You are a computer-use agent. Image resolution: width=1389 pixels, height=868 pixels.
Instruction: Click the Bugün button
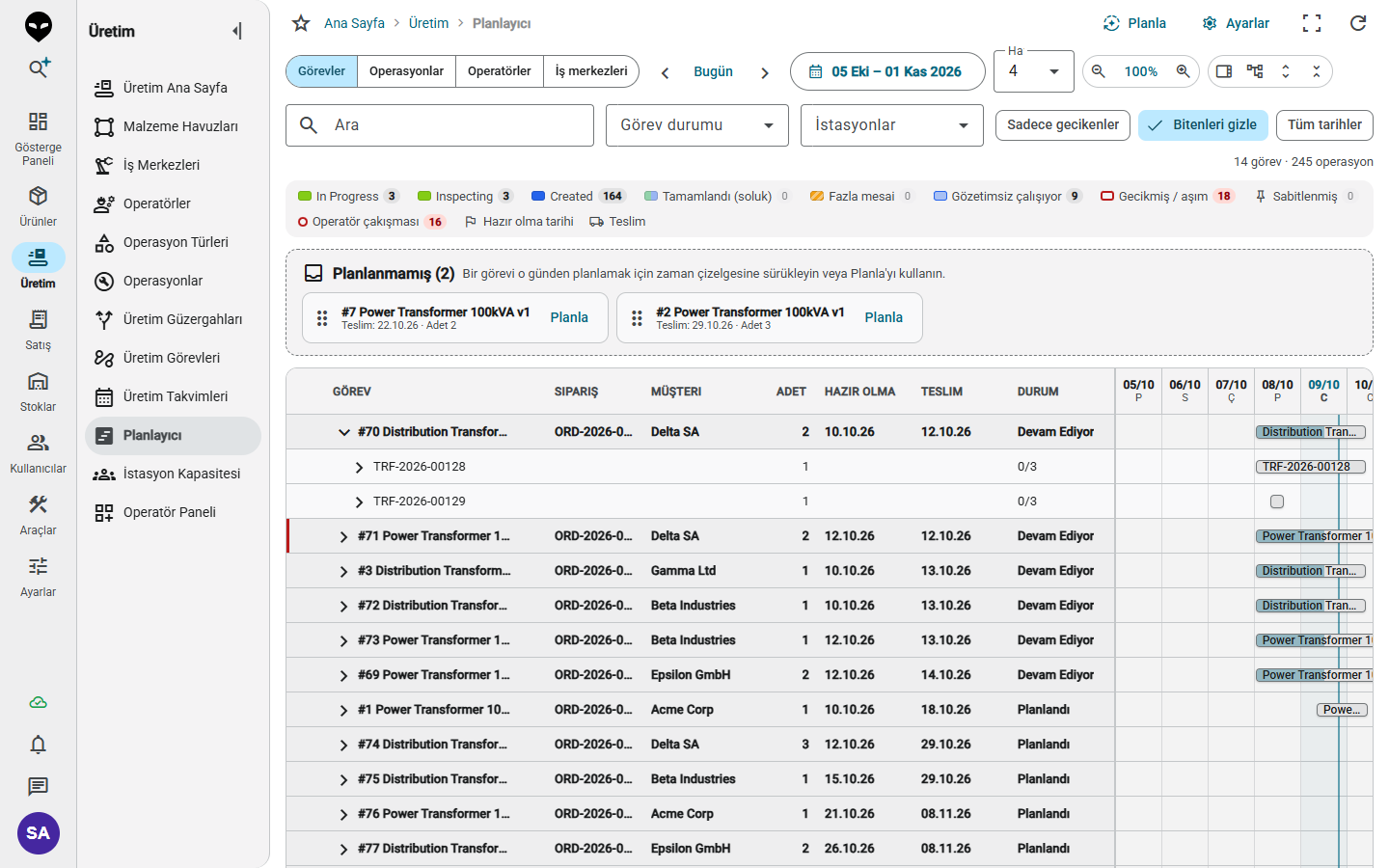[713, 72]
